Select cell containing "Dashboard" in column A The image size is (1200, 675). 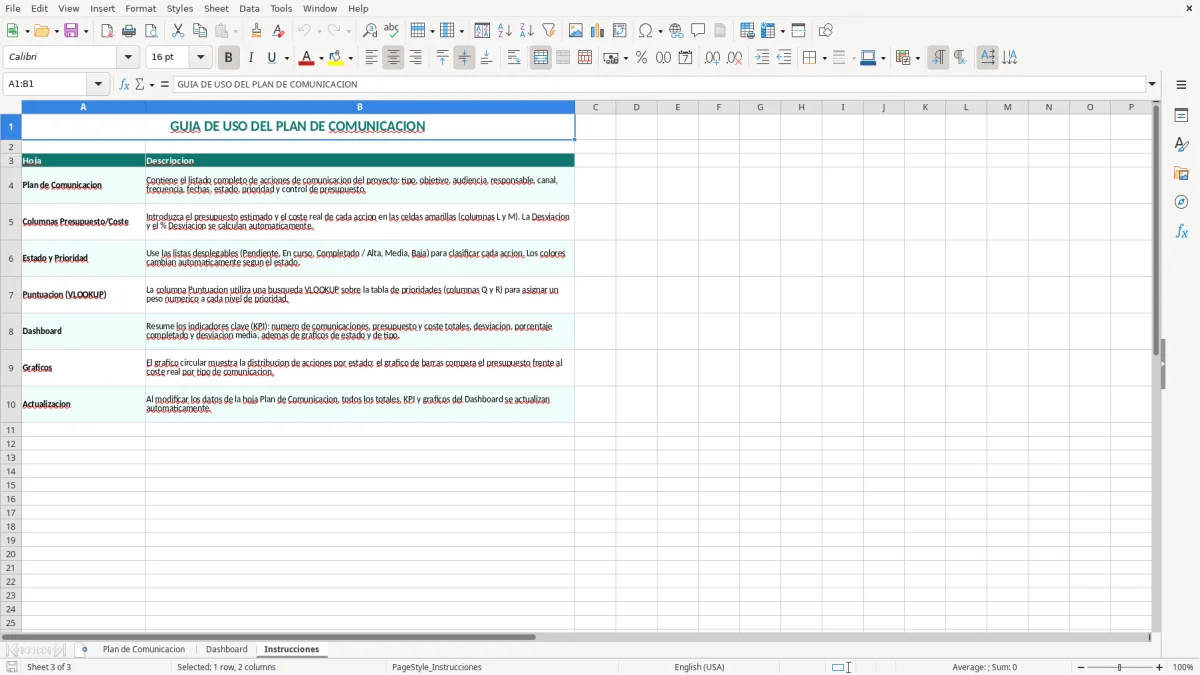tap(83, 331)
